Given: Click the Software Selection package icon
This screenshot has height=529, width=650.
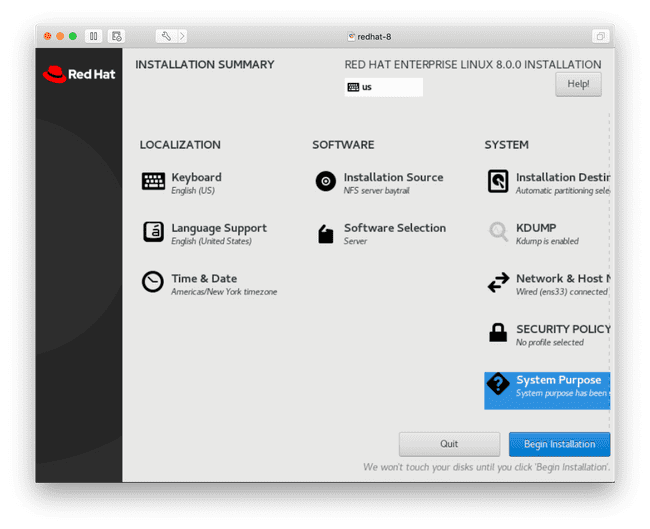Looking at the screenshot, I should (325, 234).
